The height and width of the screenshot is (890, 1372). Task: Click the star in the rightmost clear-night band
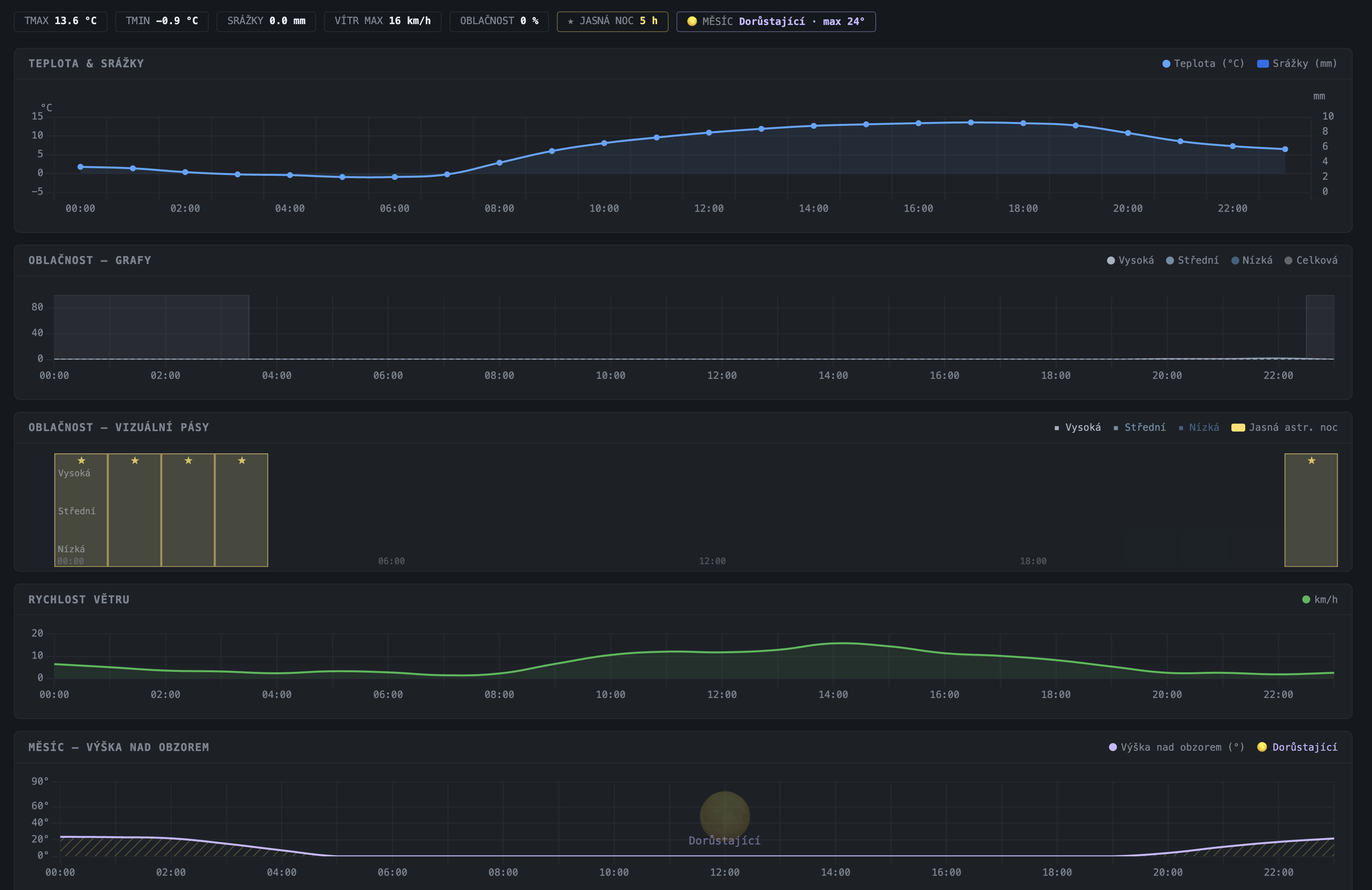[x=1311, y=460]
